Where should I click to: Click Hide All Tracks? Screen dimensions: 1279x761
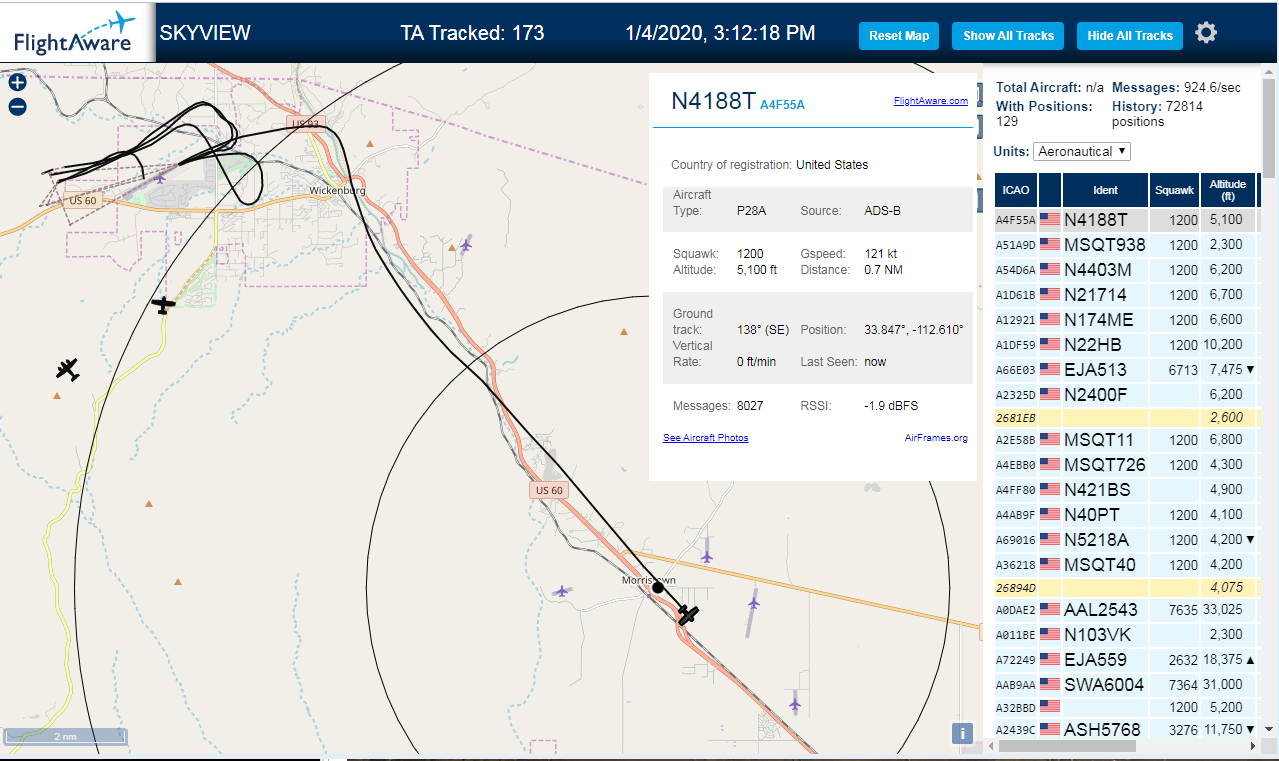tap(1130, 35)
